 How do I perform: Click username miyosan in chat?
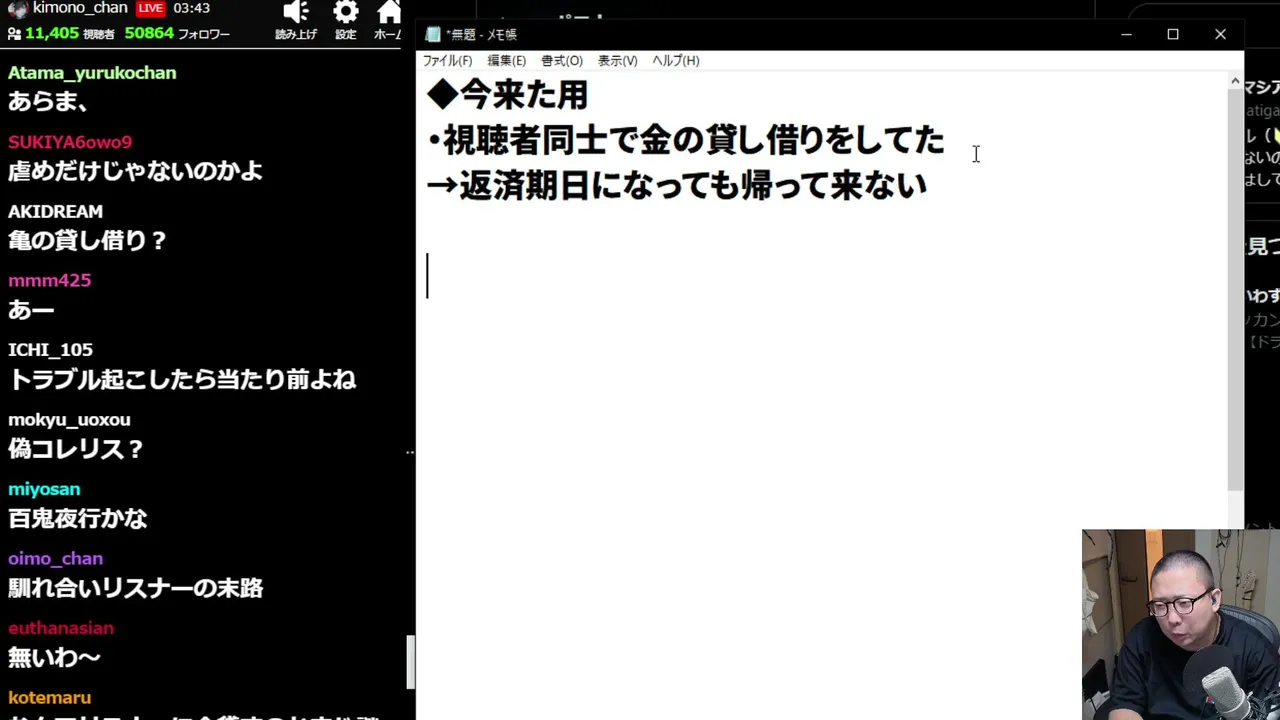(44, 489)
